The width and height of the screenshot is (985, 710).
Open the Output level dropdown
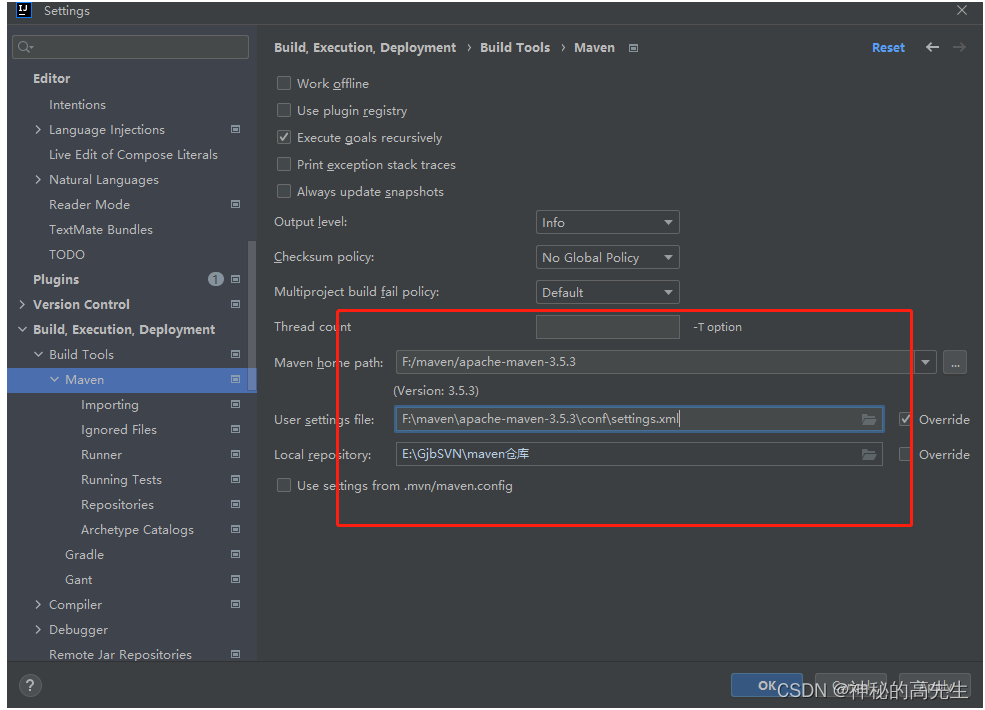pos(607,222)
